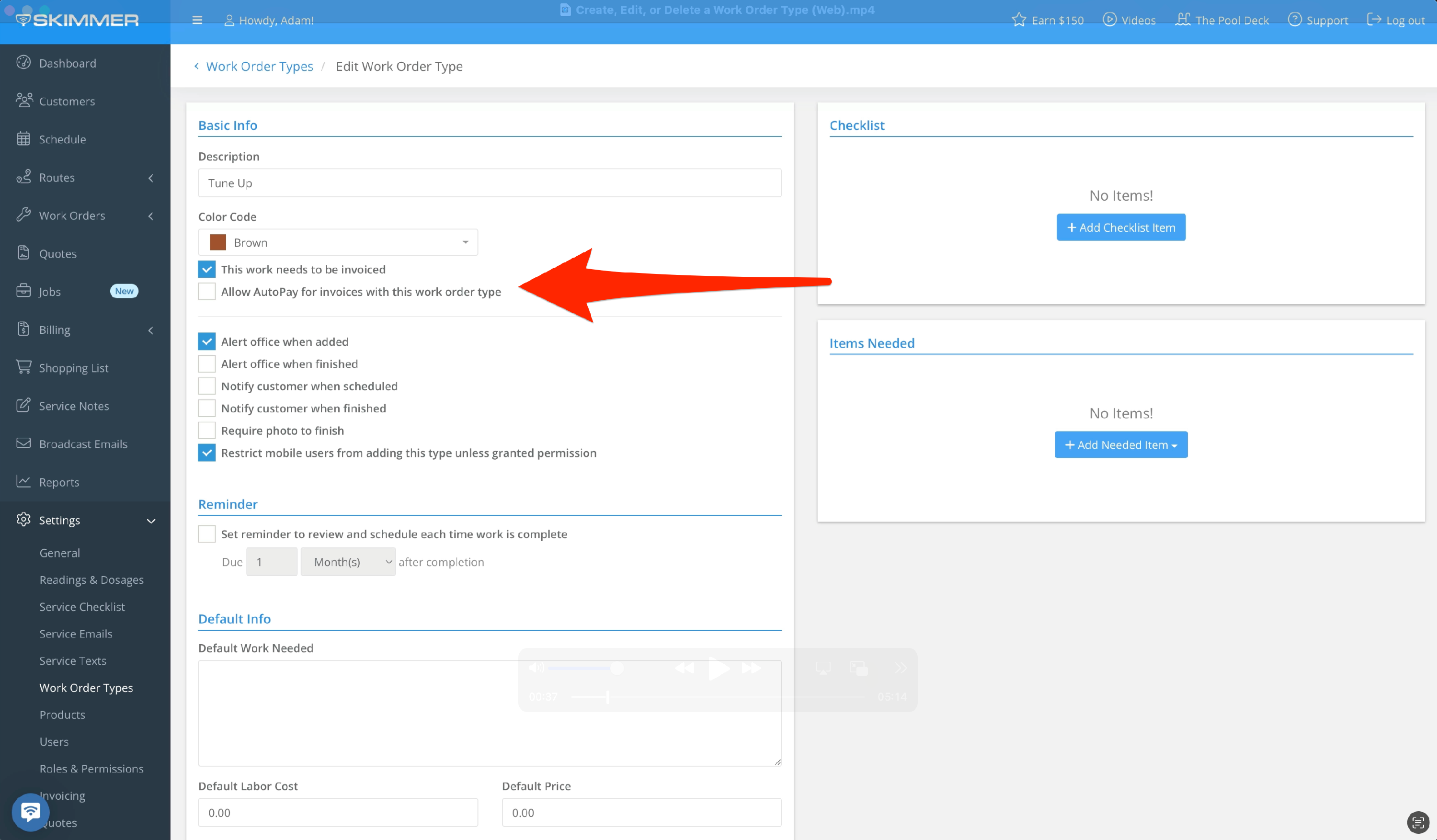The width and height of the screenshot is (1437, 840).
Task: Open the chat support bubble icon
Action: [30, 811]
